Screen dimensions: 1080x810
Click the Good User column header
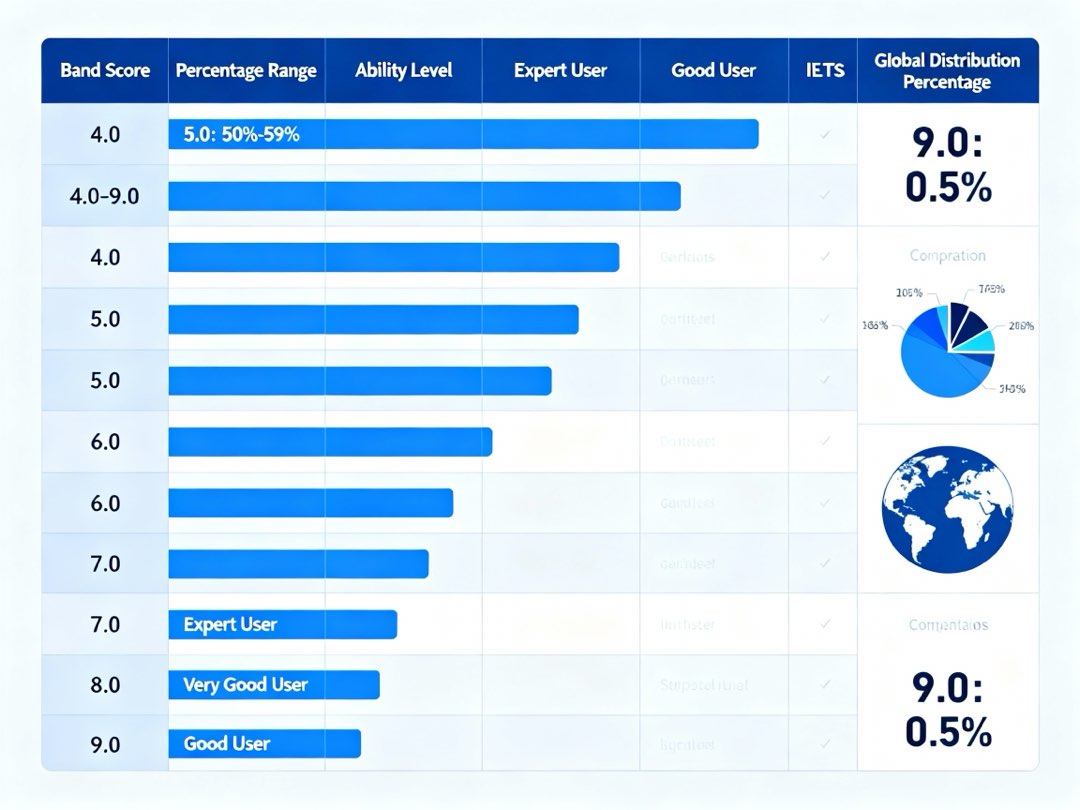pyautogui.click(x=713, y=71)
